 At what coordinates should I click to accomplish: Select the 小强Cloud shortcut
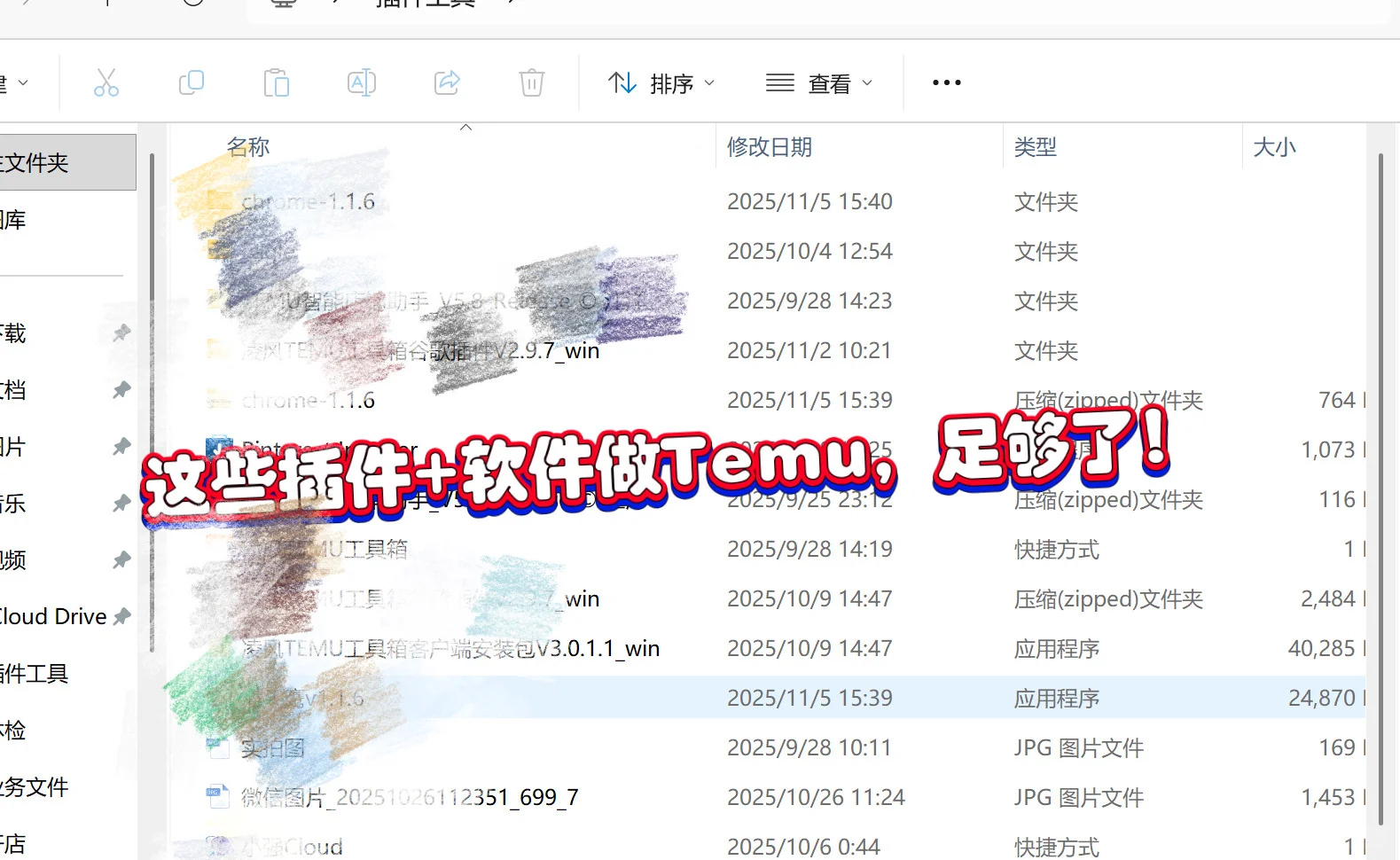point(292,847)
